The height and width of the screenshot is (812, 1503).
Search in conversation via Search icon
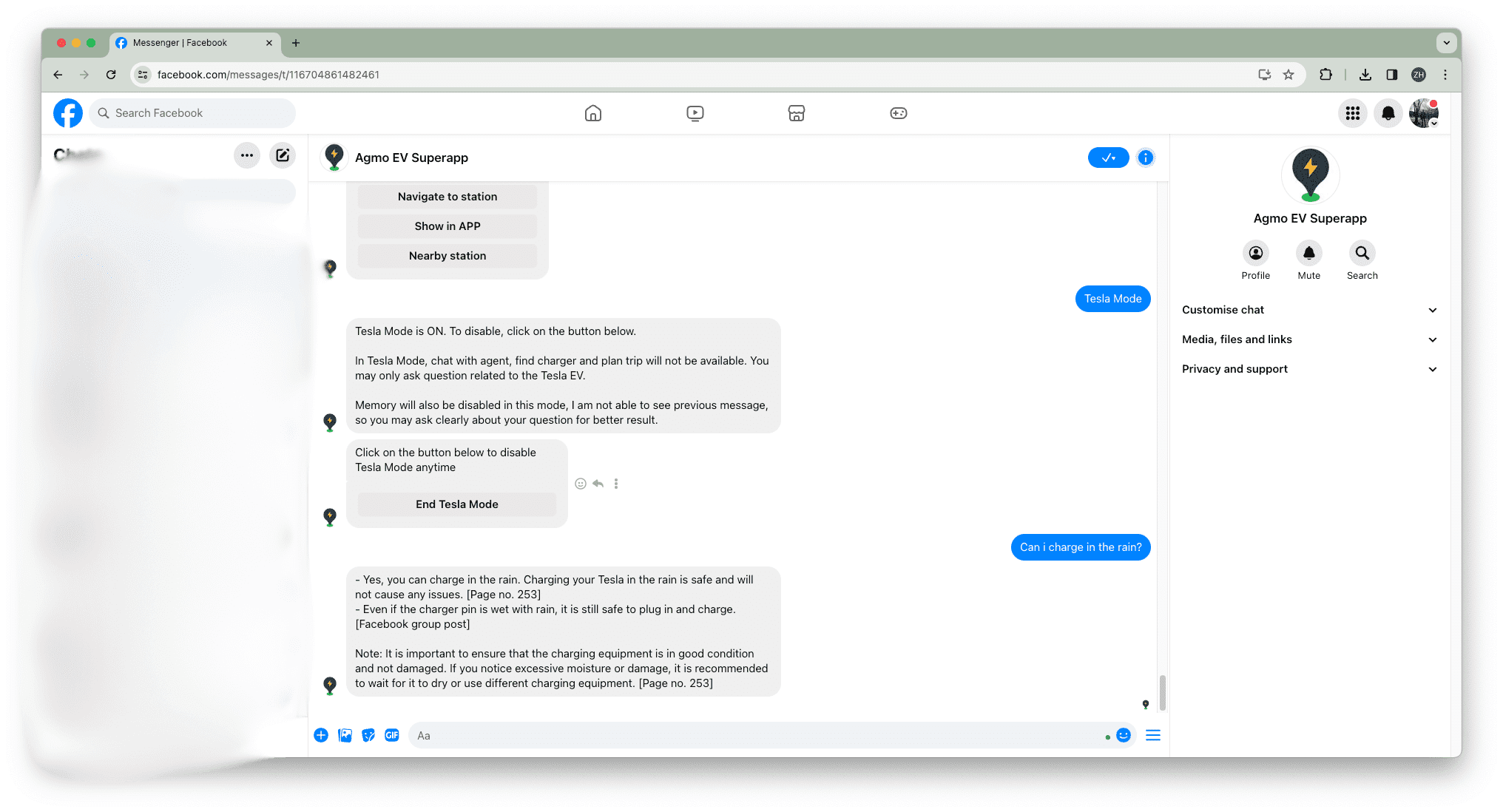(x=1362, y=254)
